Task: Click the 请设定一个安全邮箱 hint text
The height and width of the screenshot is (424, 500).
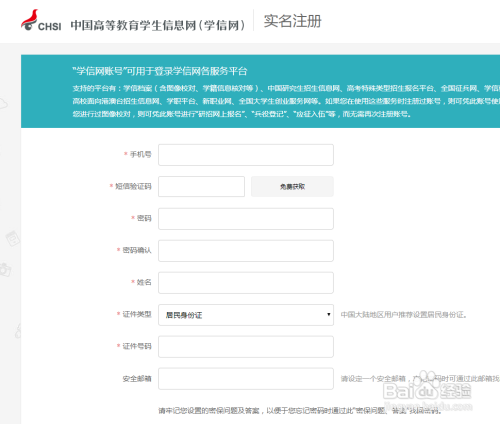Action: (x=420, y=379)
